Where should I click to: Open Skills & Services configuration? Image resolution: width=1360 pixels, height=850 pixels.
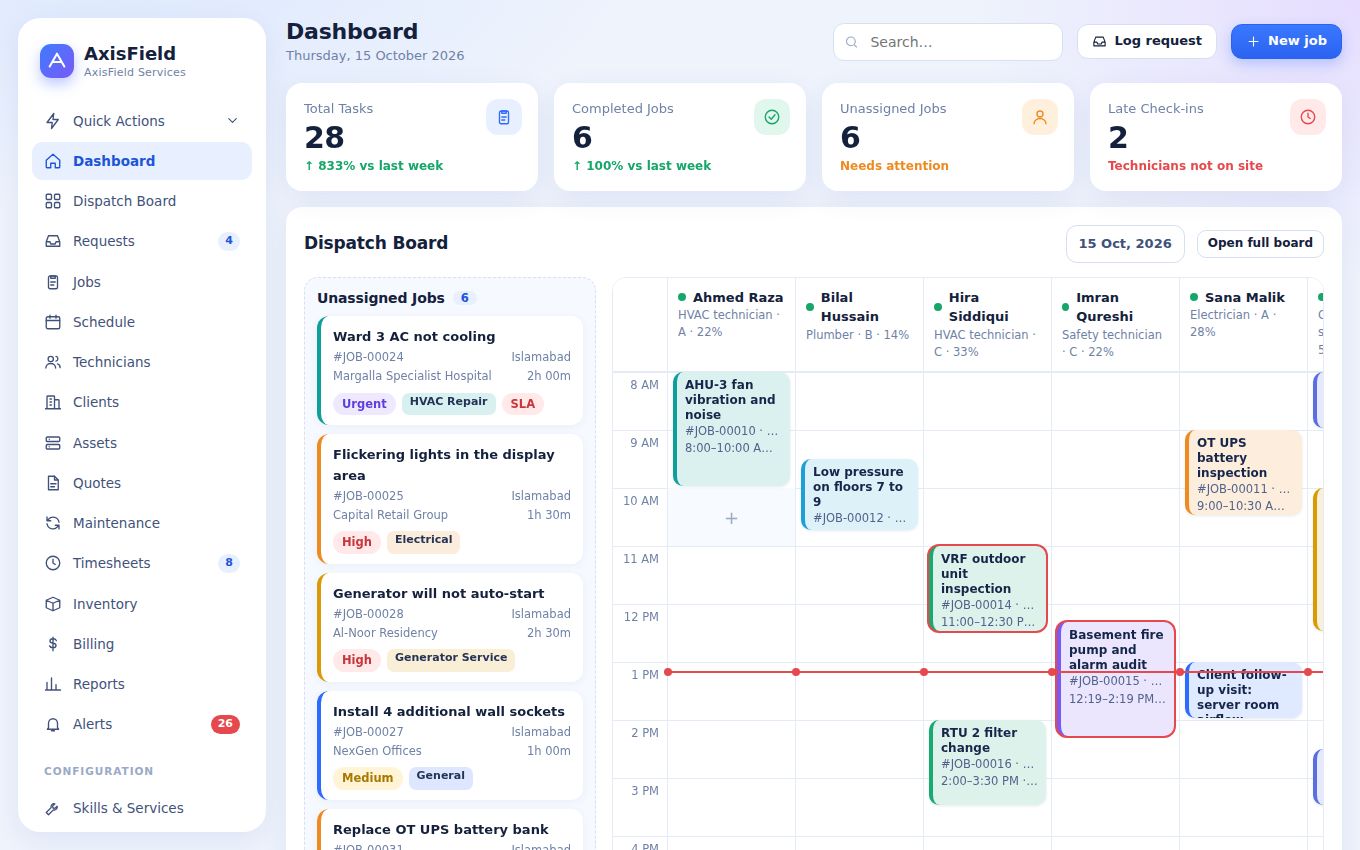pos(142,808)
